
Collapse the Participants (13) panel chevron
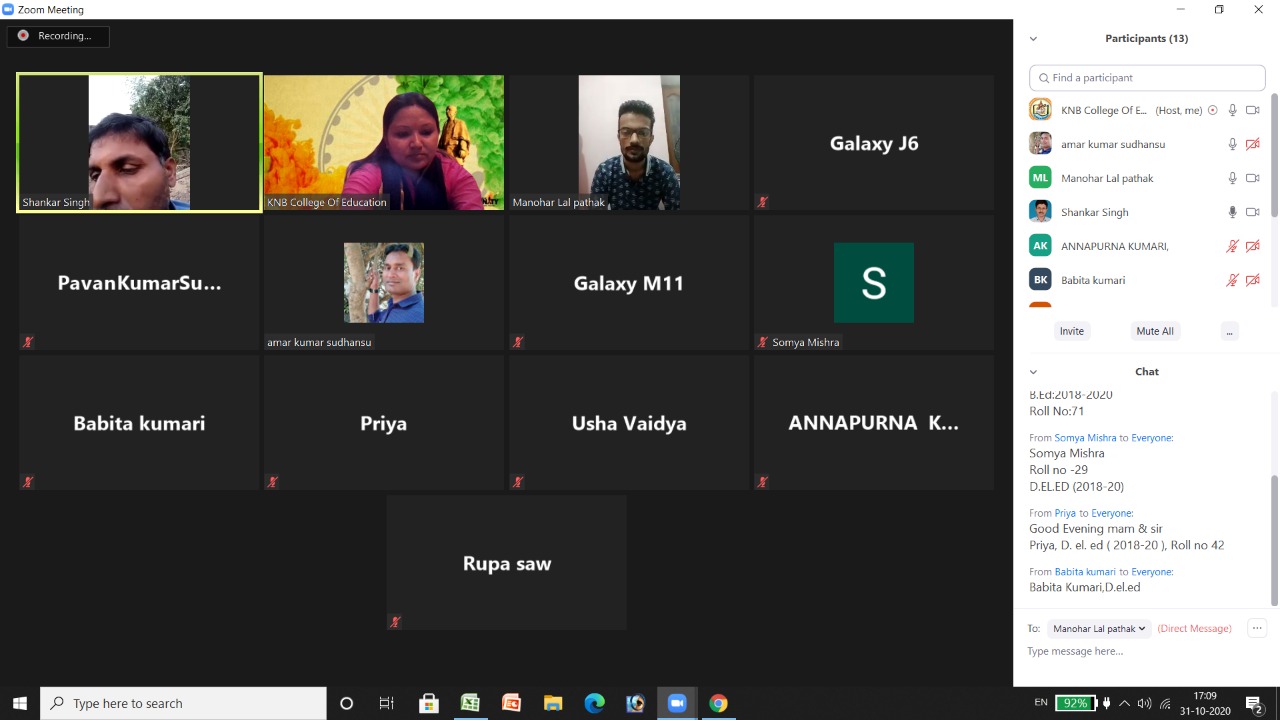pos(1033,39)
